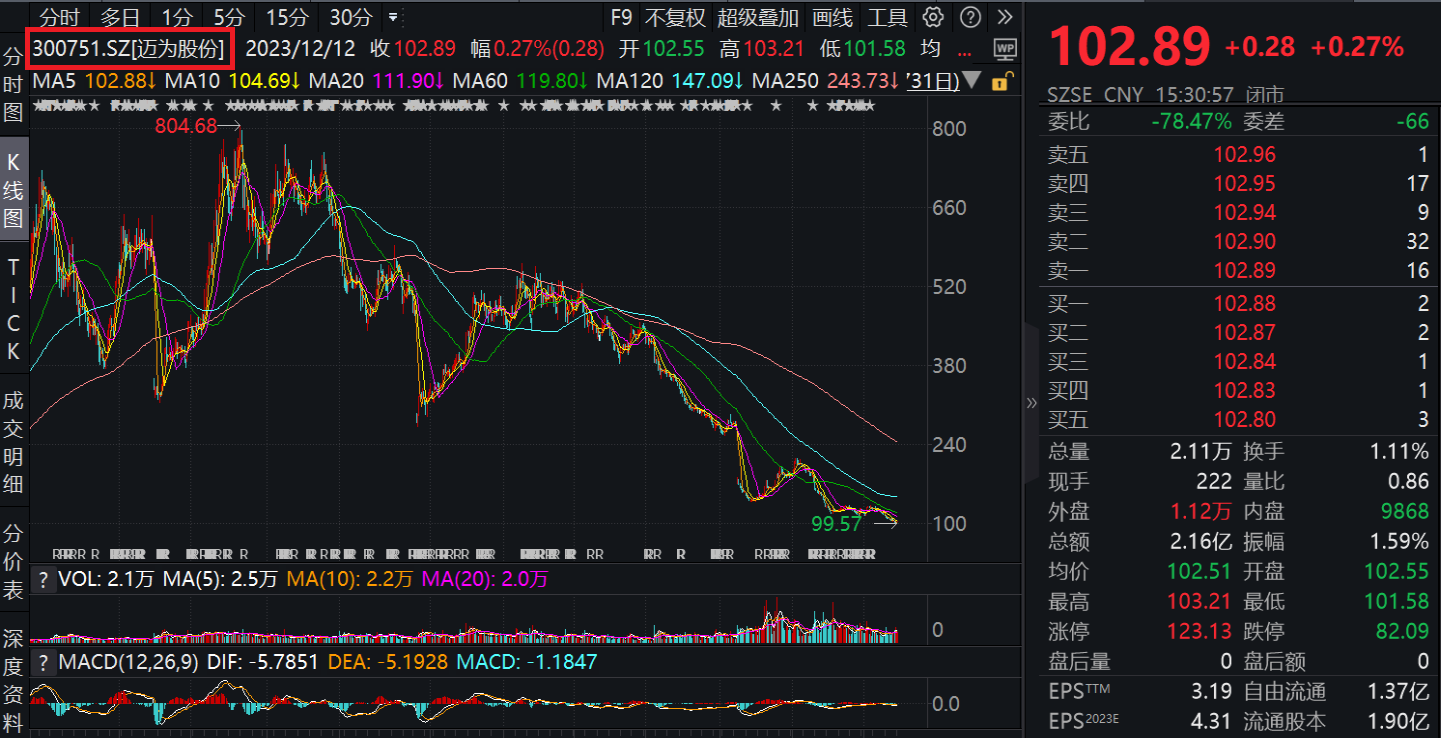Open VOL indicator help question mark
Image resolution: width=1441 pixels, height=738 pixels.
click(43, 579)
